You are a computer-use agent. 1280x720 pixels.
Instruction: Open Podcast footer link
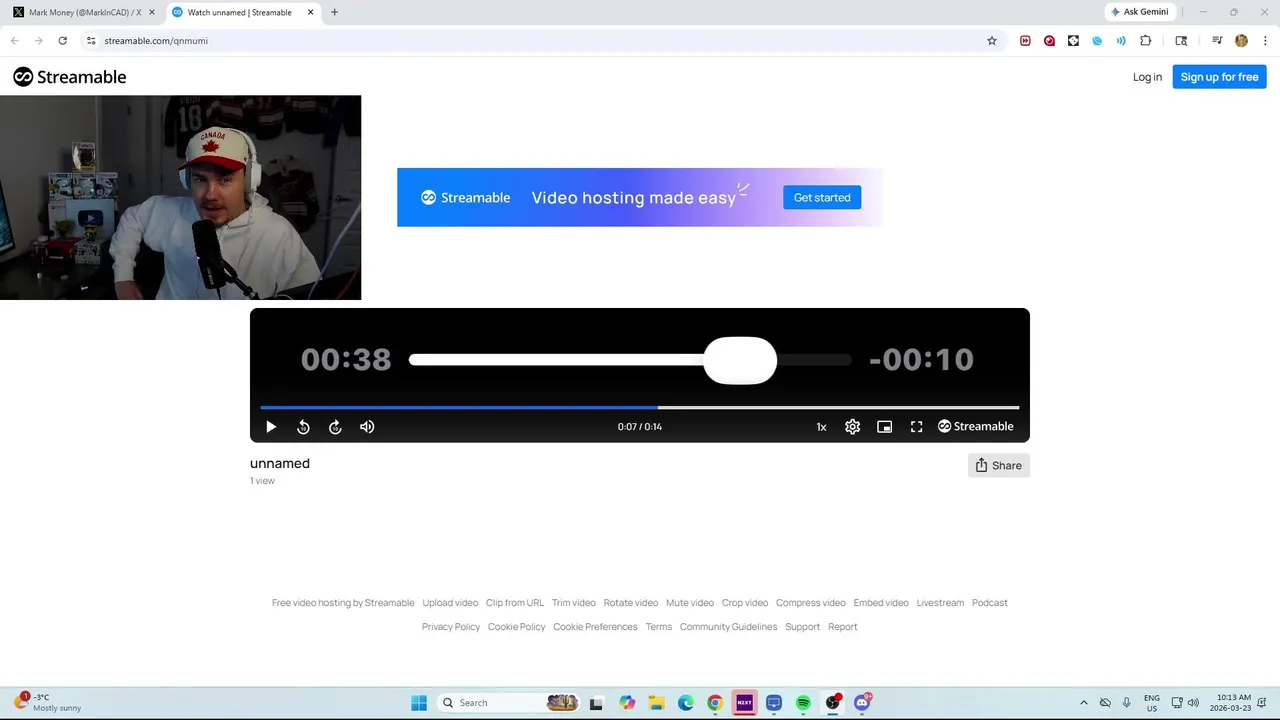pos(990,603)
